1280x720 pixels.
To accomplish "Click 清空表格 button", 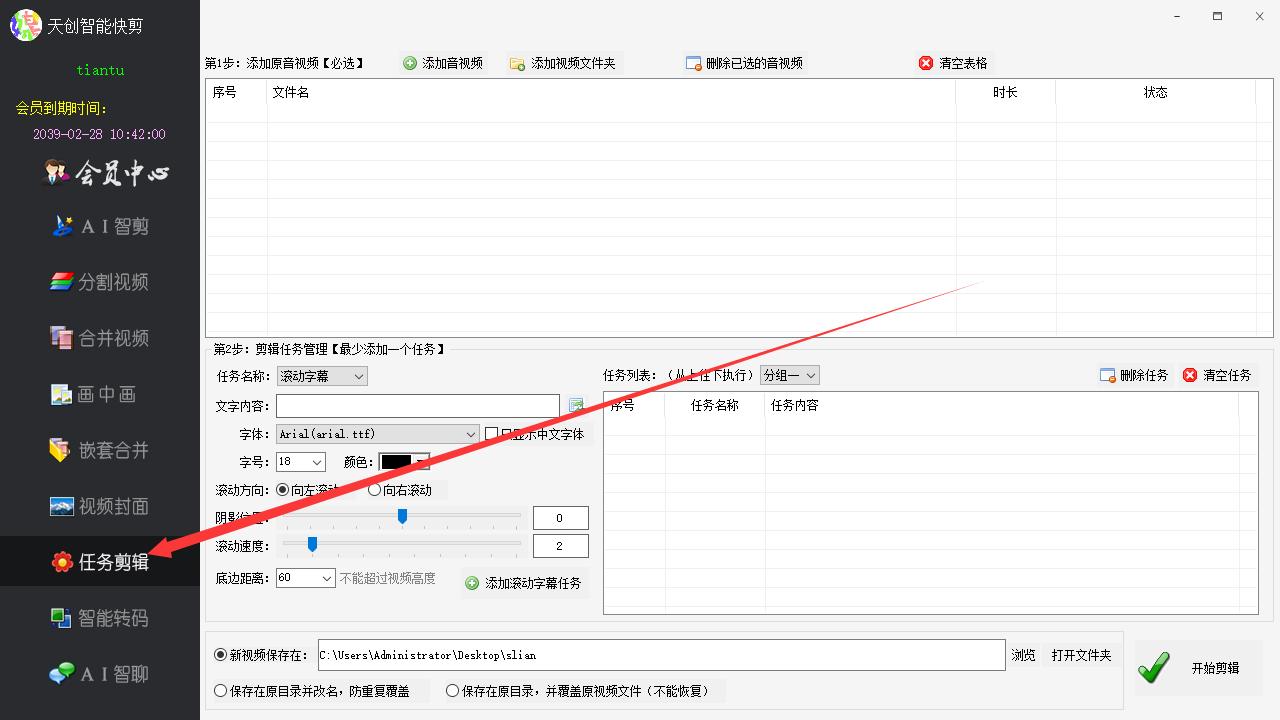I will point(953,63).
